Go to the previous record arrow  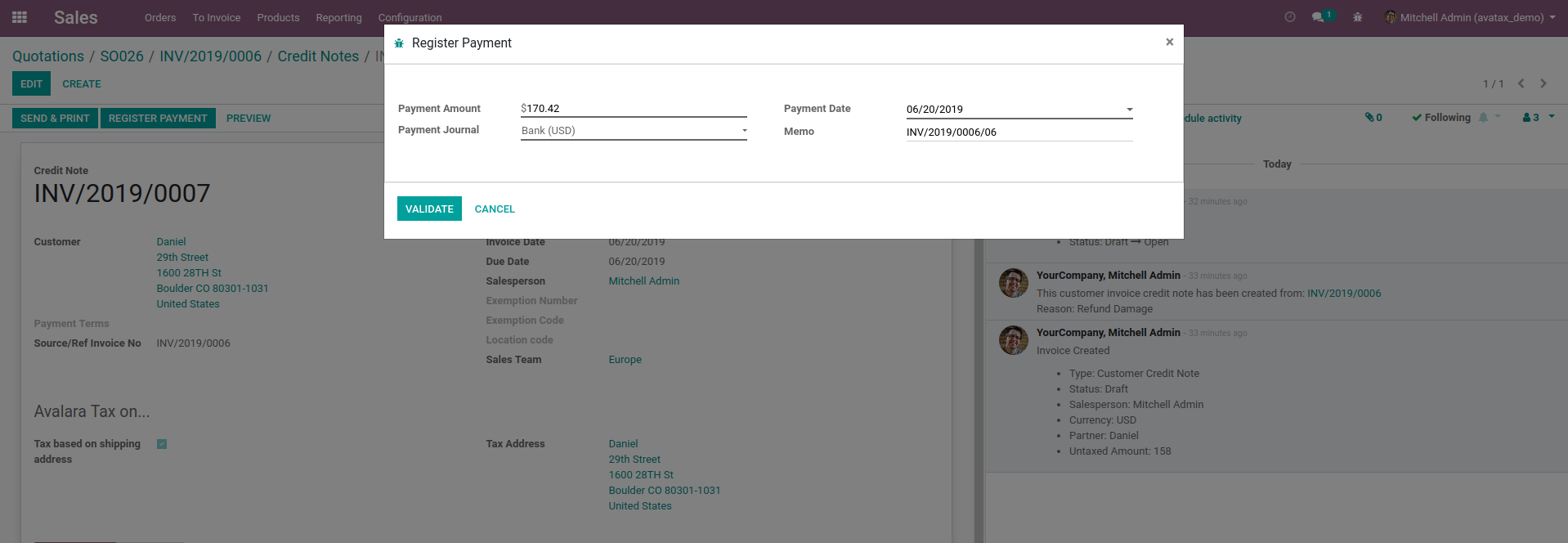point(1521,83)
